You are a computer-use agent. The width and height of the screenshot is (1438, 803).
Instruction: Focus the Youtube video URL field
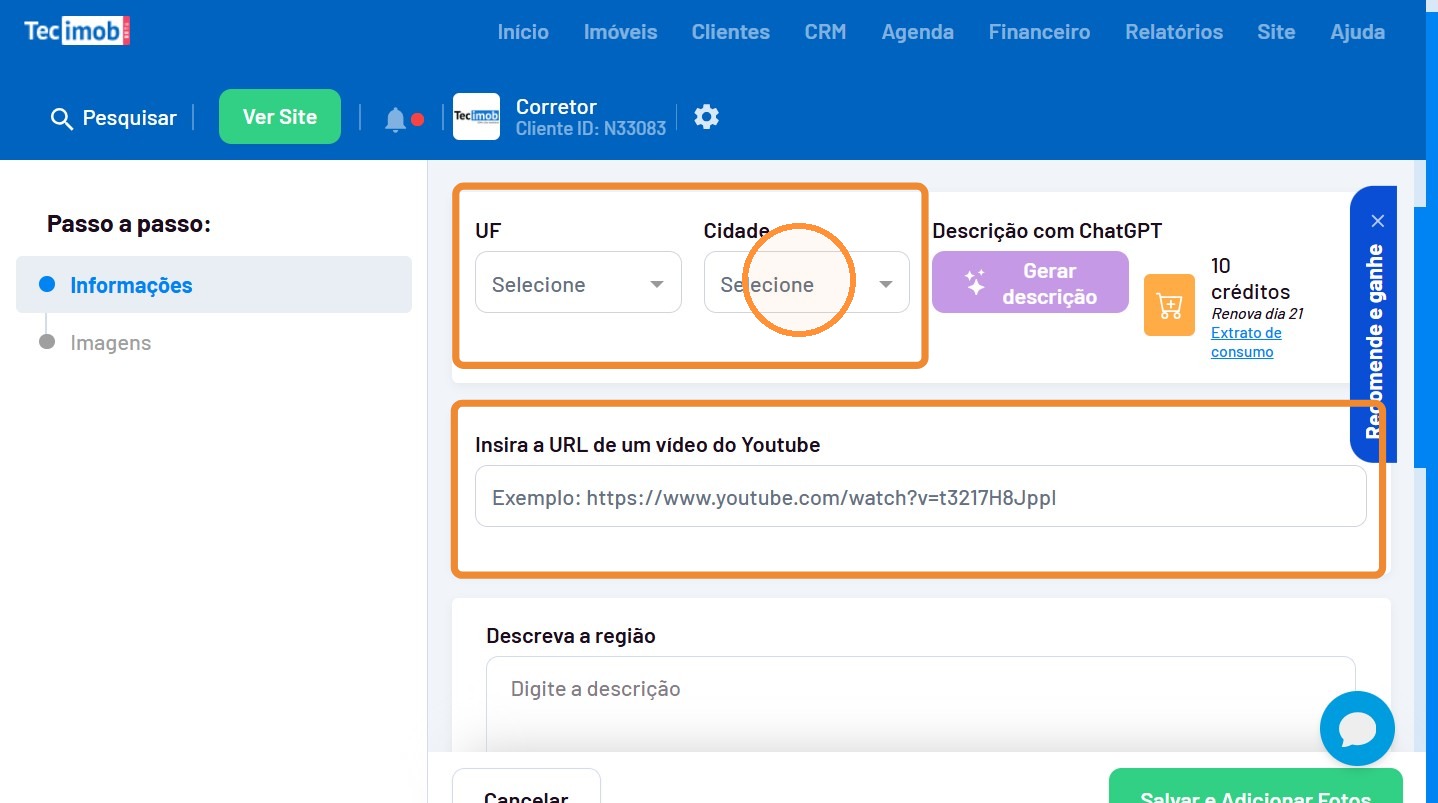(x=920, y=496)
